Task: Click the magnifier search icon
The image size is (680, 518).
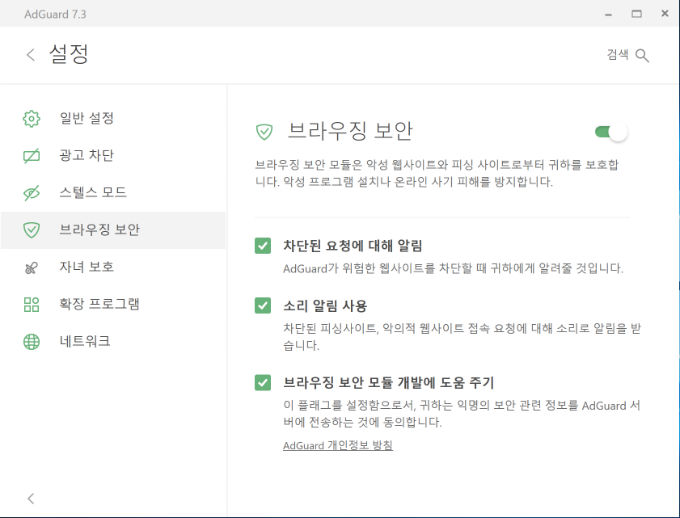Action: click(642, 56)
